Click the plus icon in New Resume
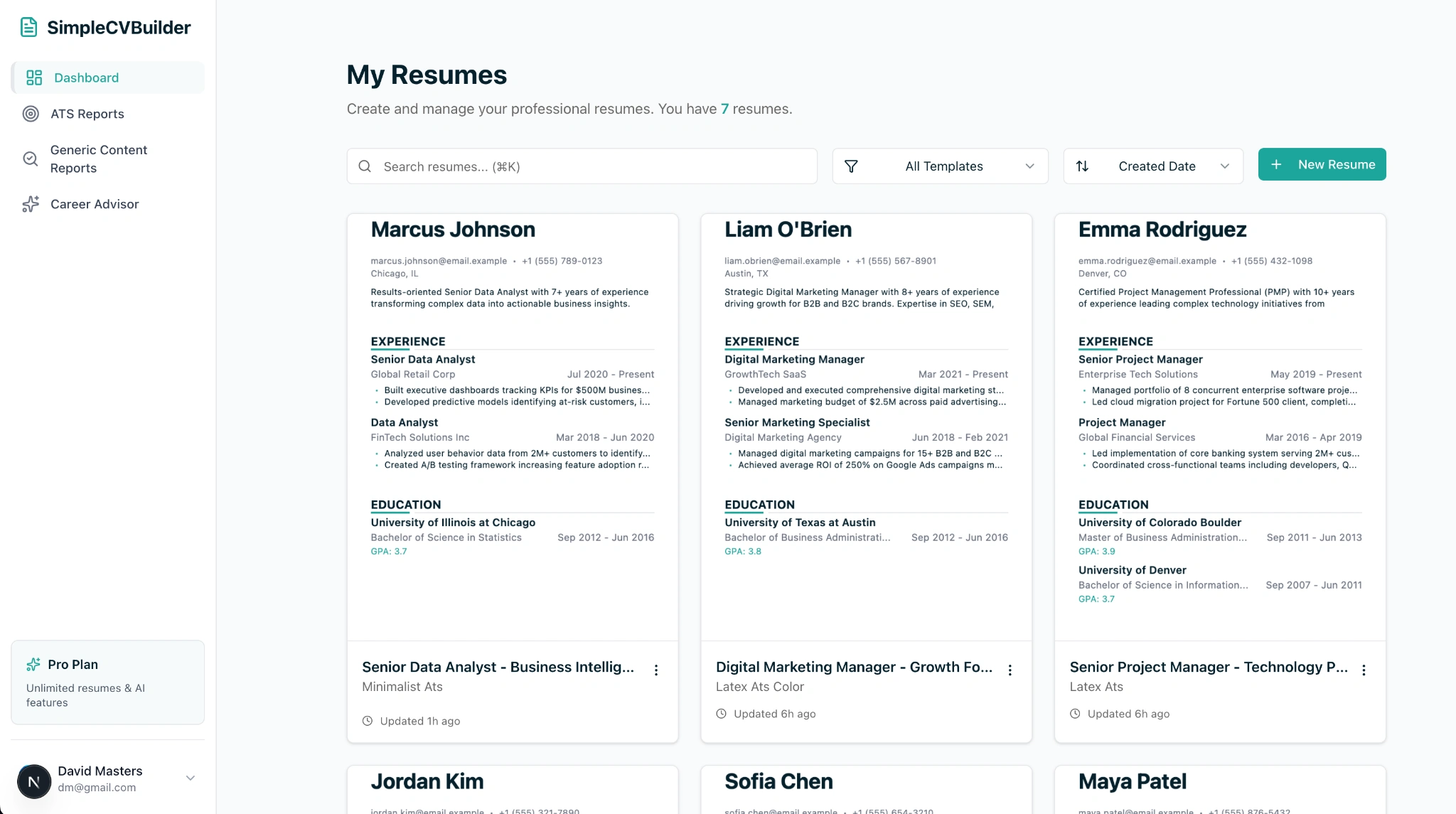Image resolution: width=1456 pixels, height=814 pixels. 1276,164
